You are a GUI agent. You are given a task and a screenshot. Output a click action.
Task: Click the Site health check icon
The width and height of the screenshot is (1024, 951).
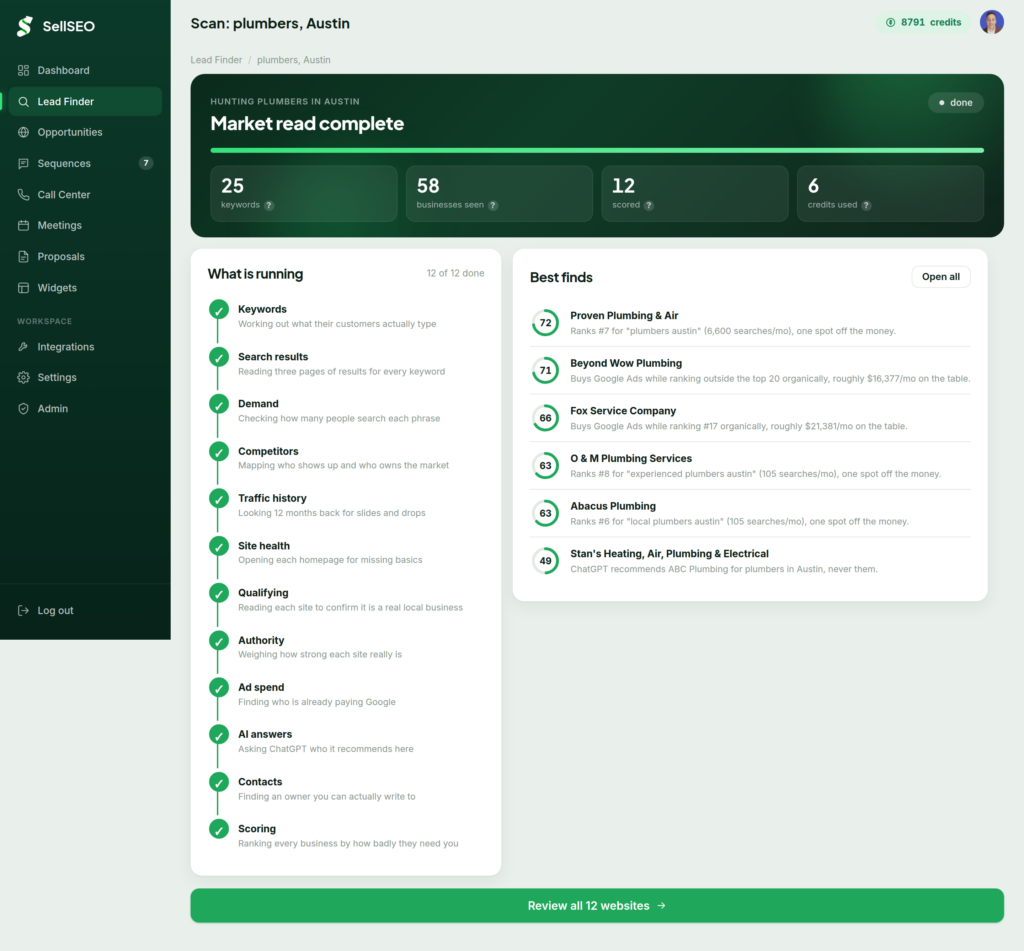219,546
